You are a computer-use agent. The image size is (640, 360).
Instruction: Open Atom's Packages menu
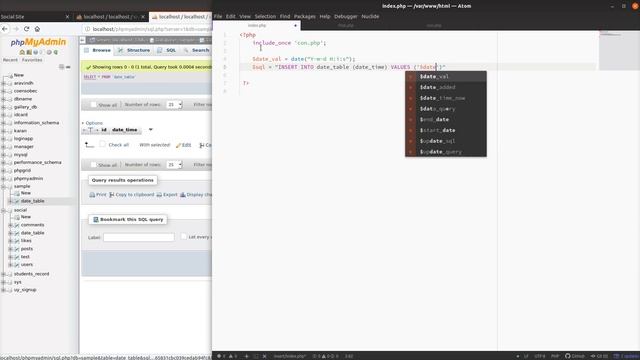(x=304, y=16)
